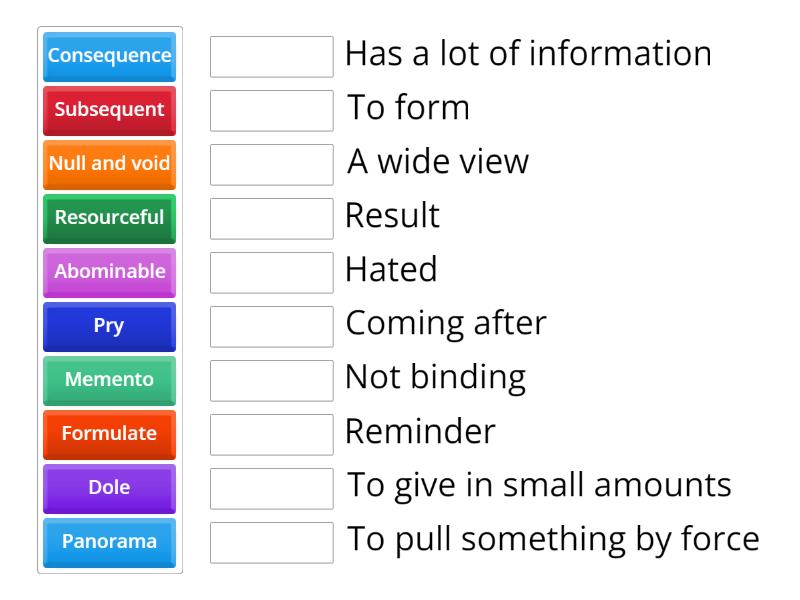Click answer box beside 'Has a lot of information'
800x600 pixels.
(x=272, y=57)
